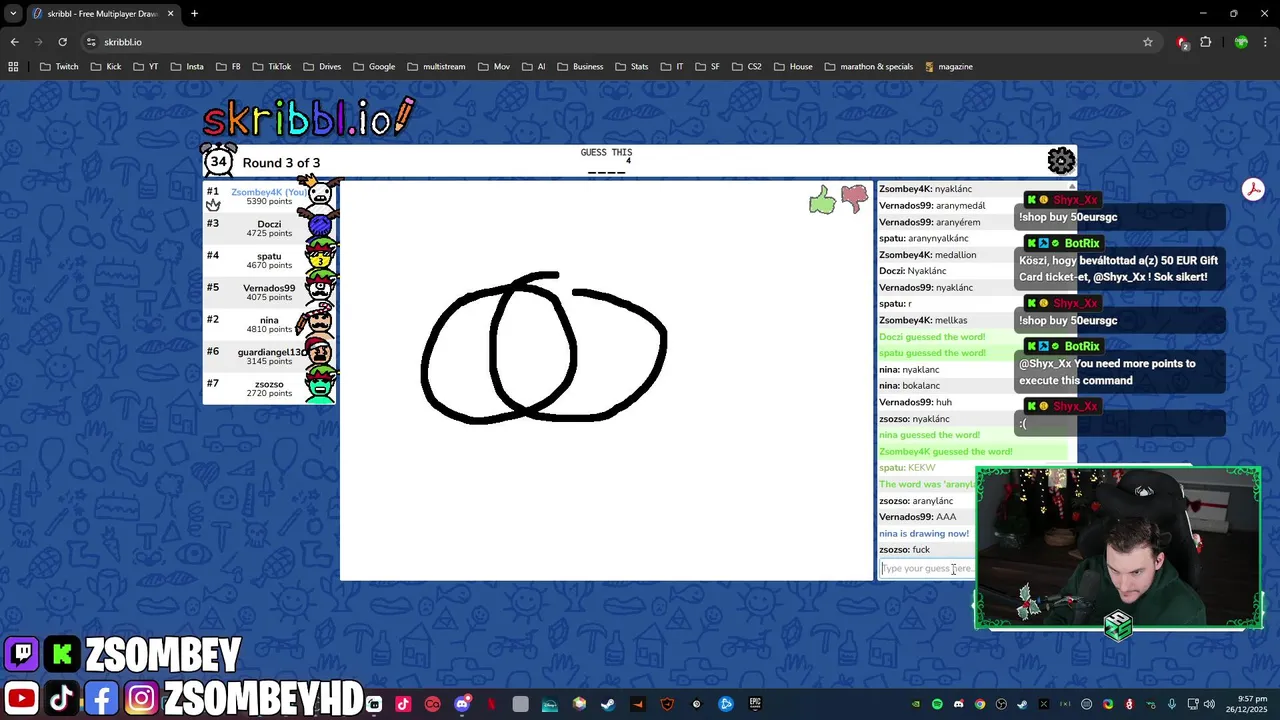
Task: Click the skribbl.io logo
Action: (x=309, y=117)
